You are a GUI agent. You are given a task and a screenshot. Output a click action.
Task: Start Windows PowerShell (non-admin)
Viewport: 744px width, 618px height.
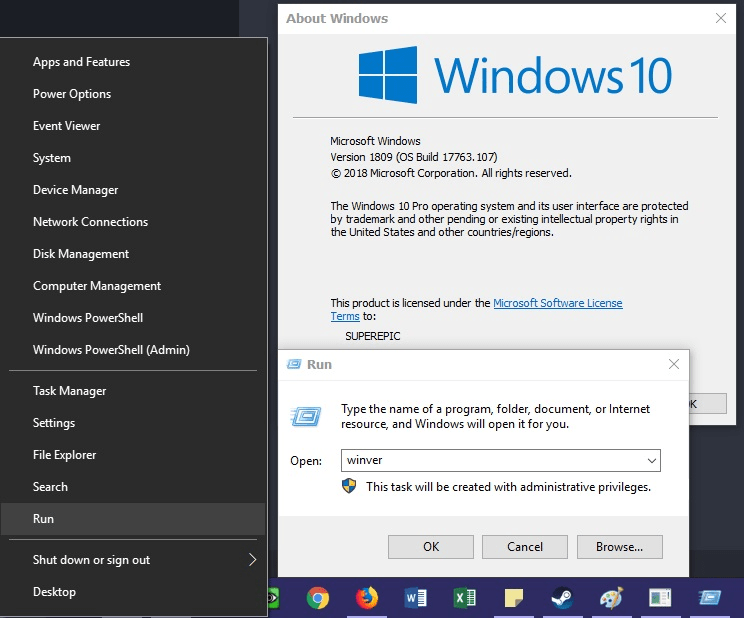click(x=133, y=318)
